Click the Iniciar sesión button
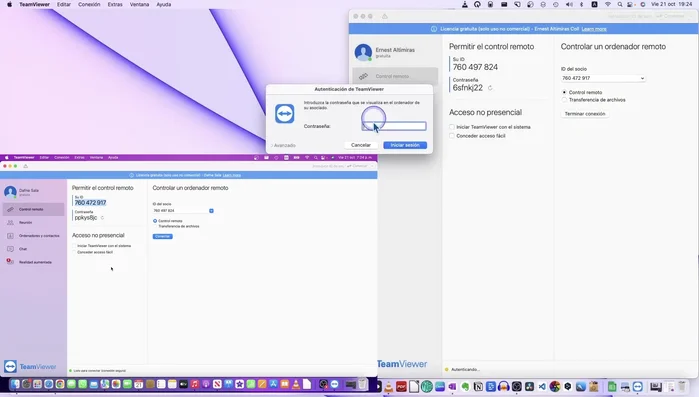Viewport: 699px width, 397px height. (x=405, y=145)
